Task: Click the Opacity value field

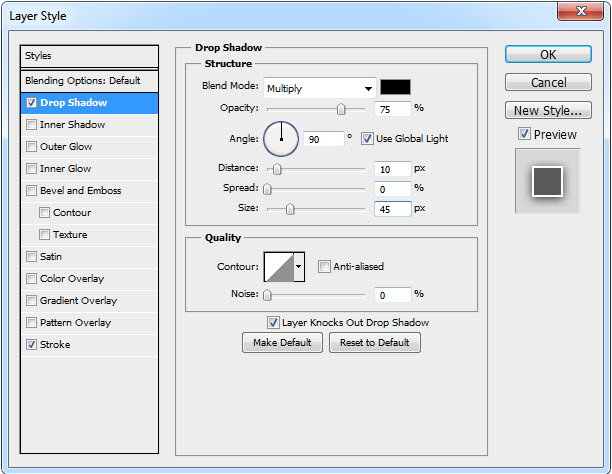Action: pos(393,109)
